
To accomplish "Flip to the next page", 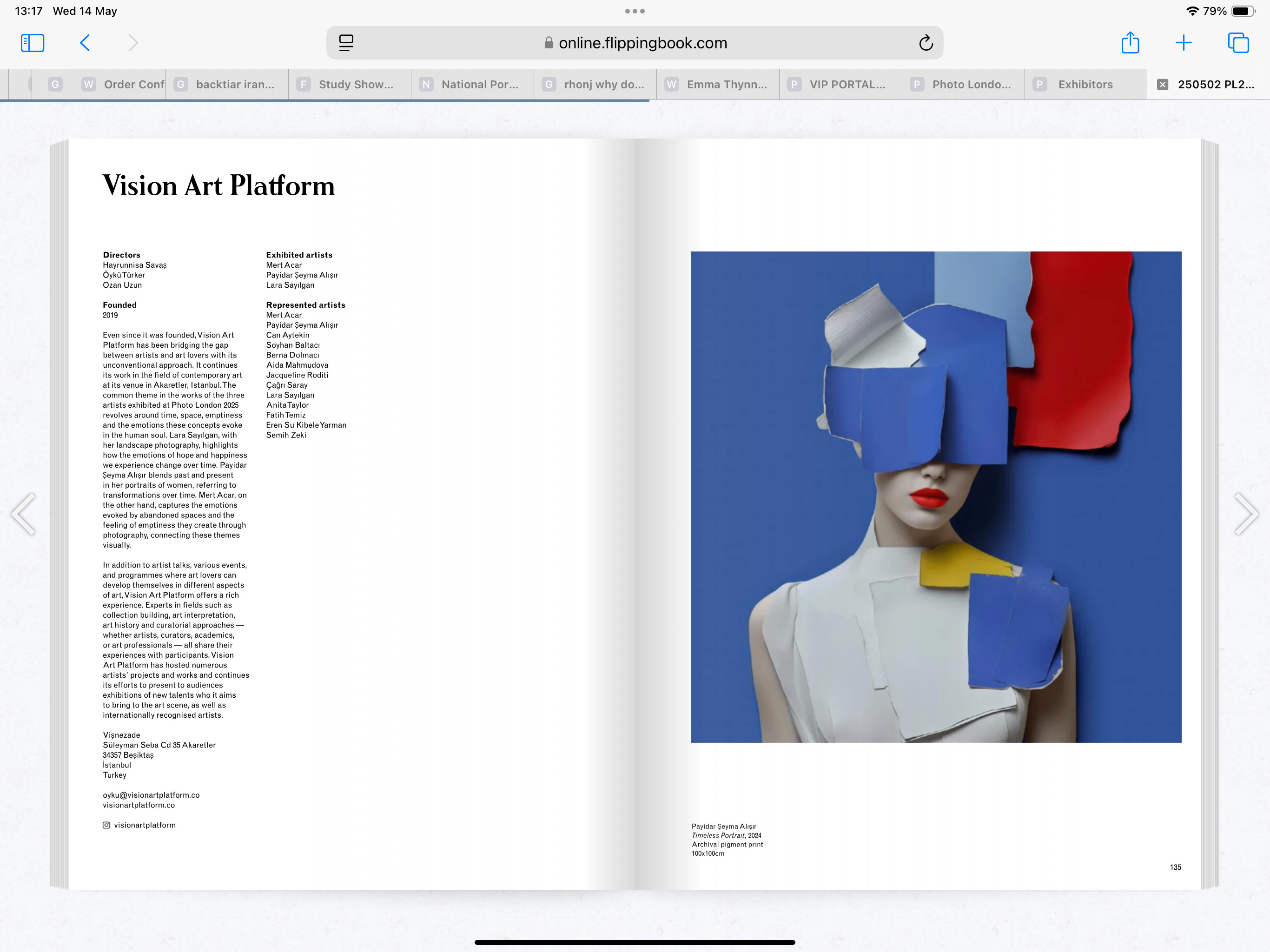I will [x=1246, y=514].
